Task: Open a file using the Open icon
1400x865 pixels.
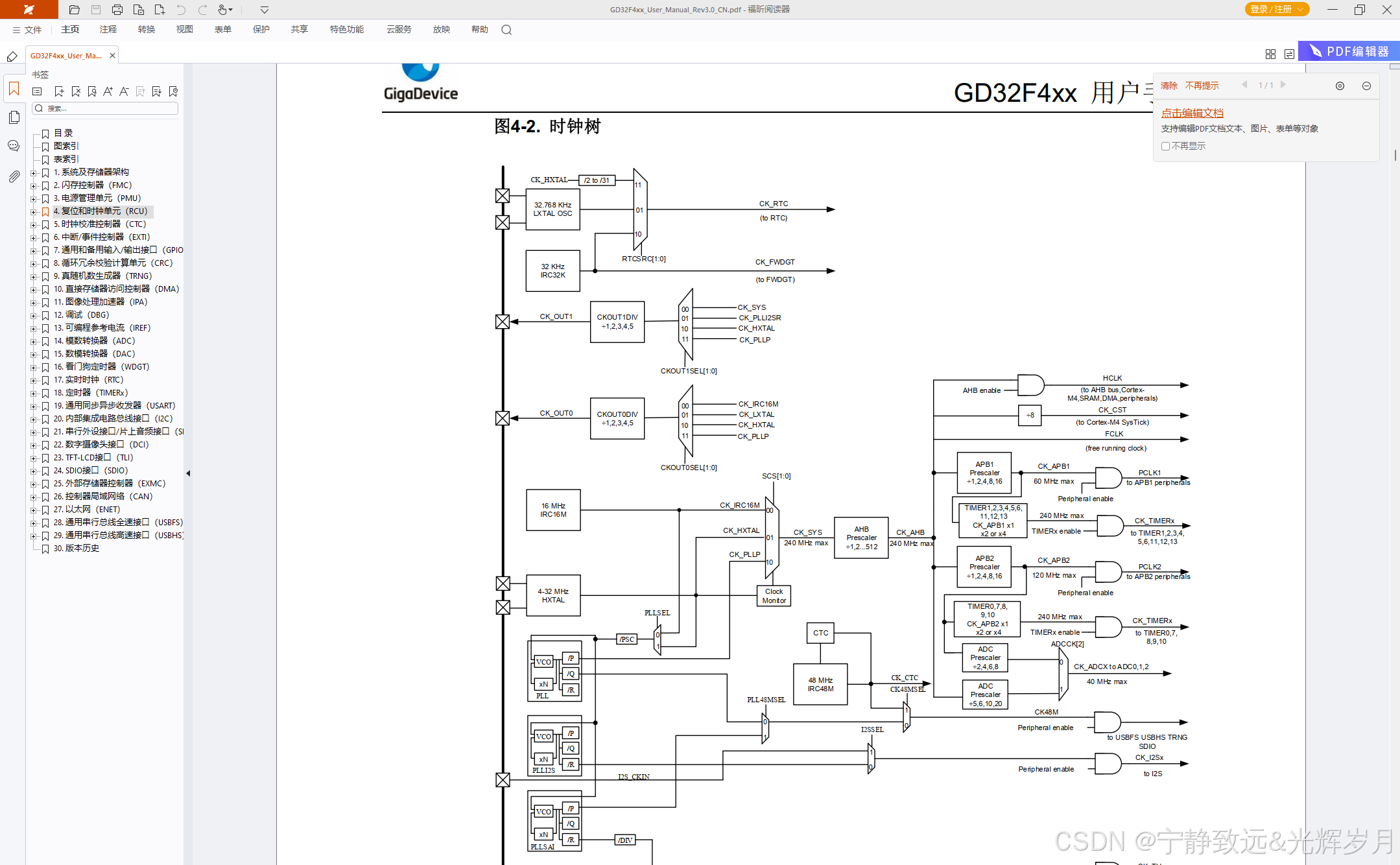Action: pos(73,9)
